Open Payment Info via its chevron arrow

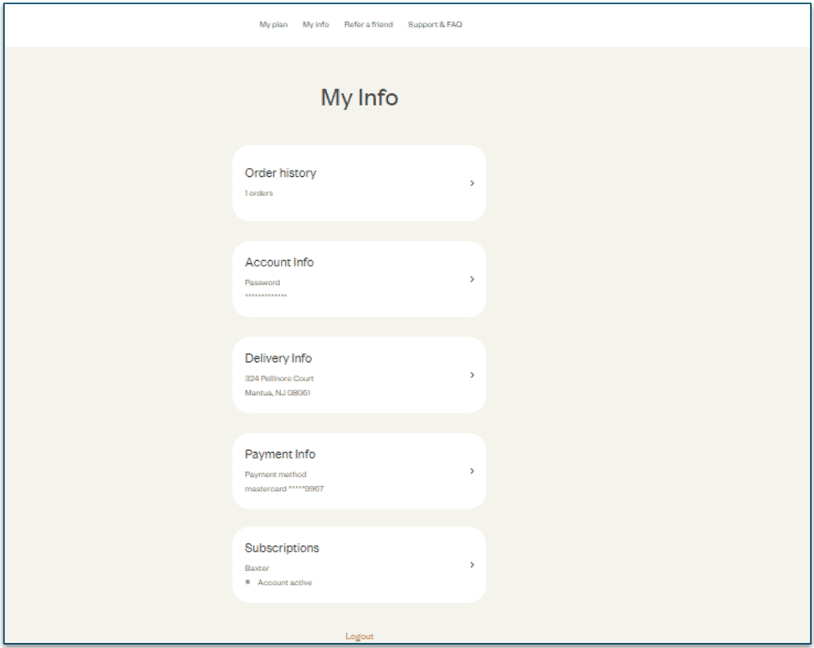coord(472,470)
